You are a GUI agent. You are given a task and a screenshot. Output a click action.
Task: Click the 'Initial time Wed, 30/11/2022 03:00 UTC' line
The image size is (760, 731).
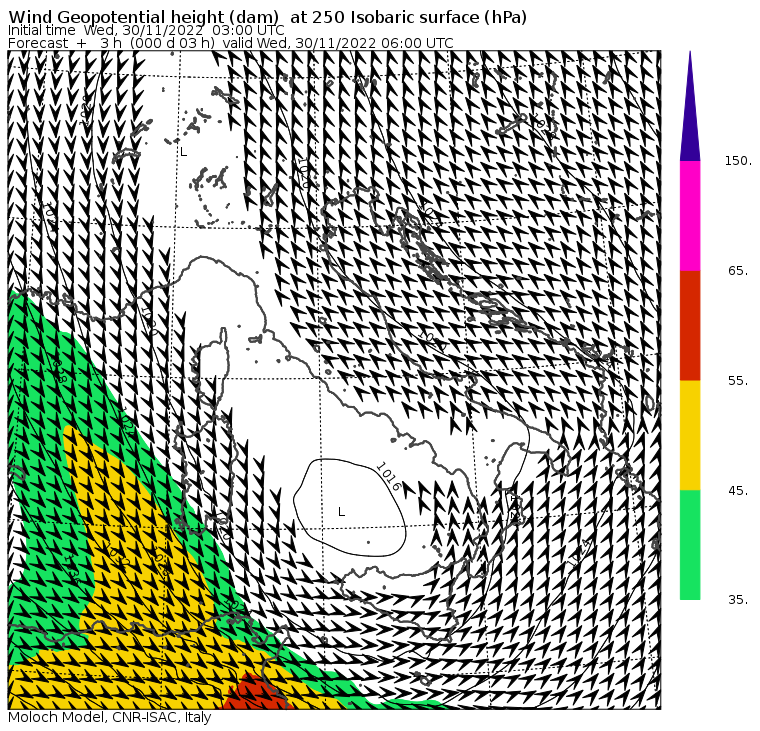pos(146,30)
